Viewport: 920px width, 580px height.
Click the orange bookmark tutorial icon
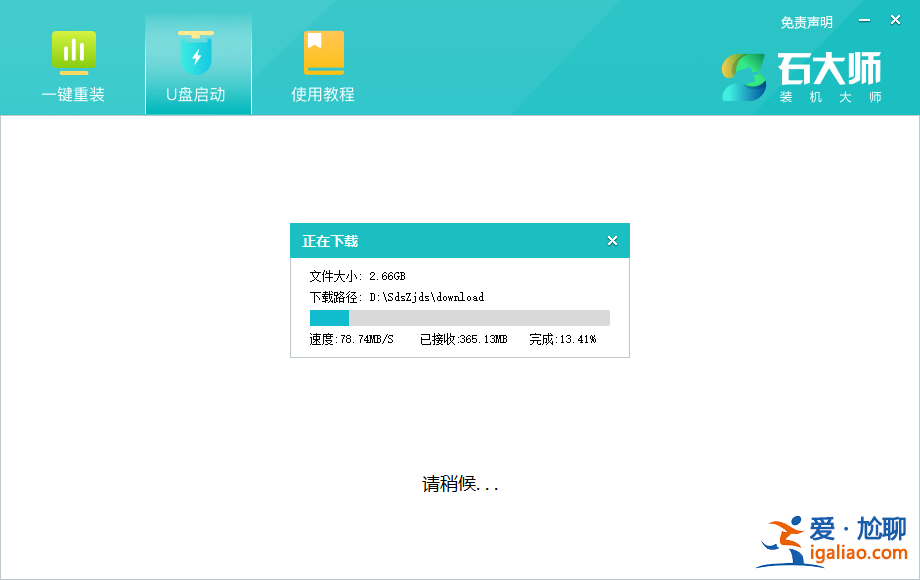point(321,51)
